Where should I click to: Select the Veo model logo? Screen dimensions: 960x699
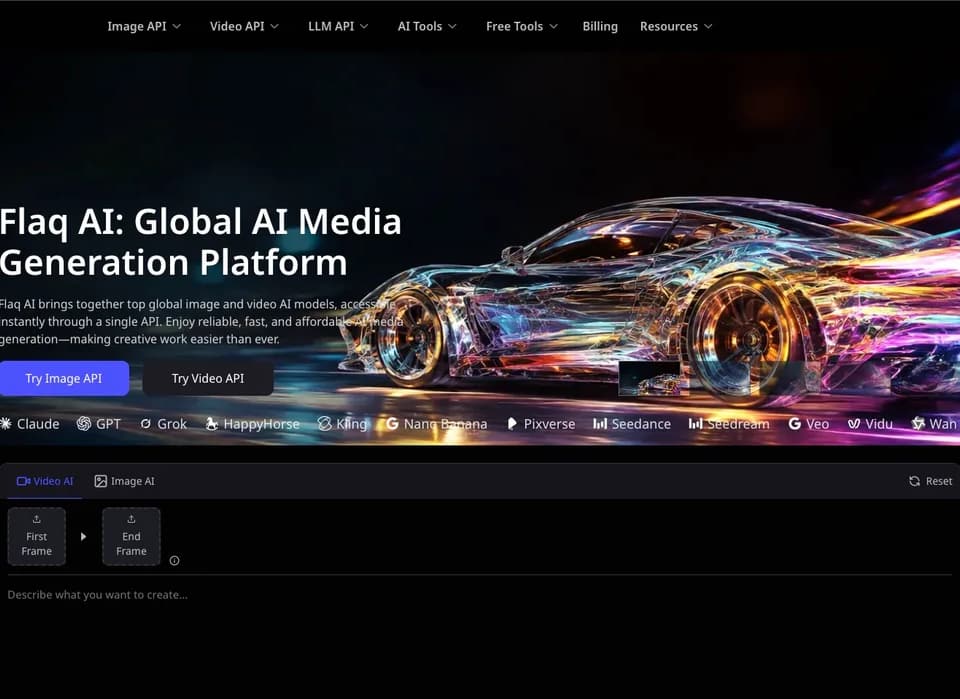(x=809, y=424)
